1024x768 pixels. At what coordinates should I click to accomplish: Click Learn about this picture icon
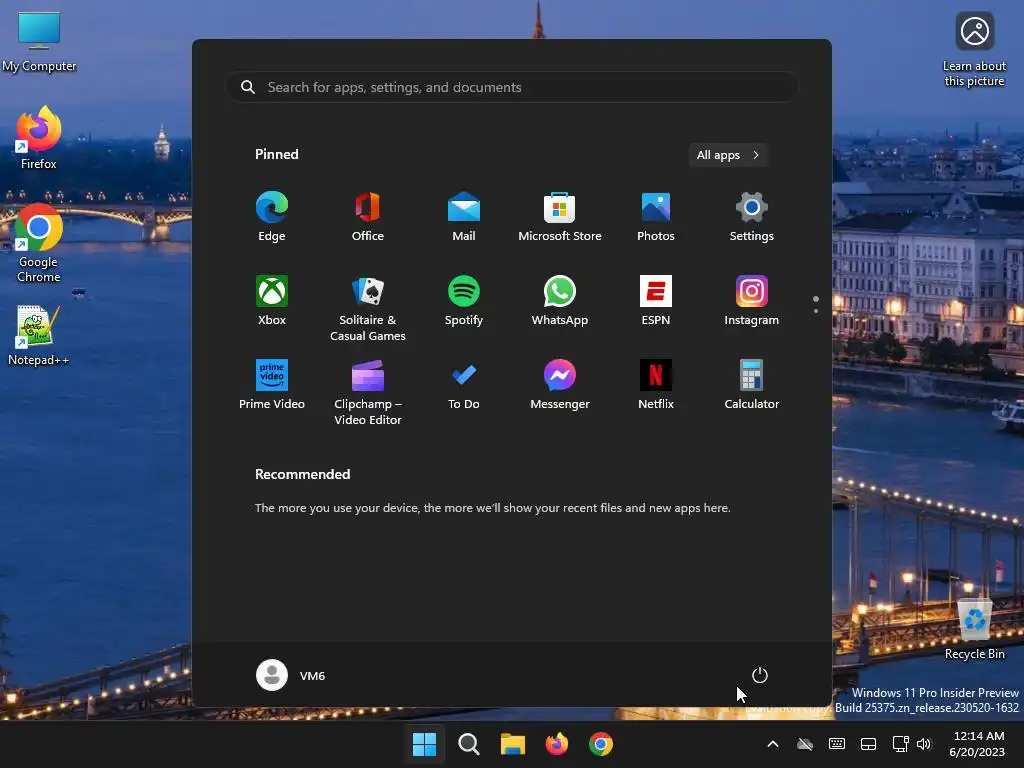click(x=974, y=50)
